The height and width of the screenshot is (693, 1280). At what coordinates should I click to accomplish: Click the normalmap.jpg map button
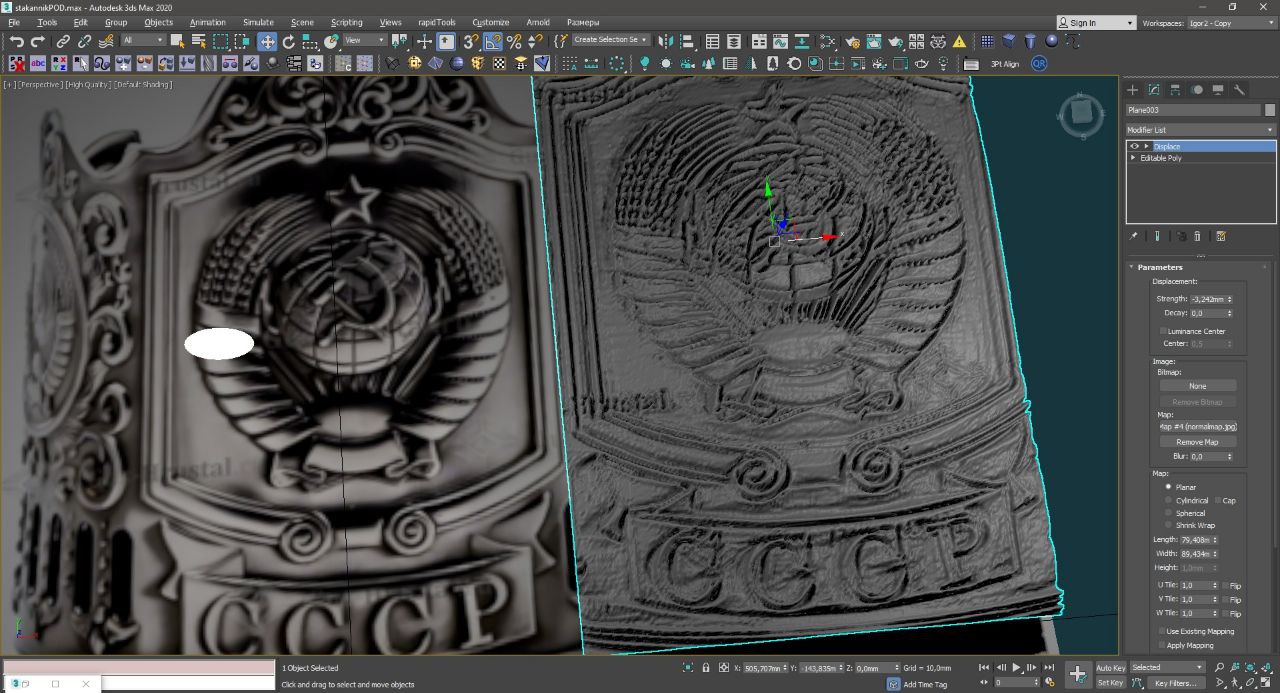coord(1197,427)
